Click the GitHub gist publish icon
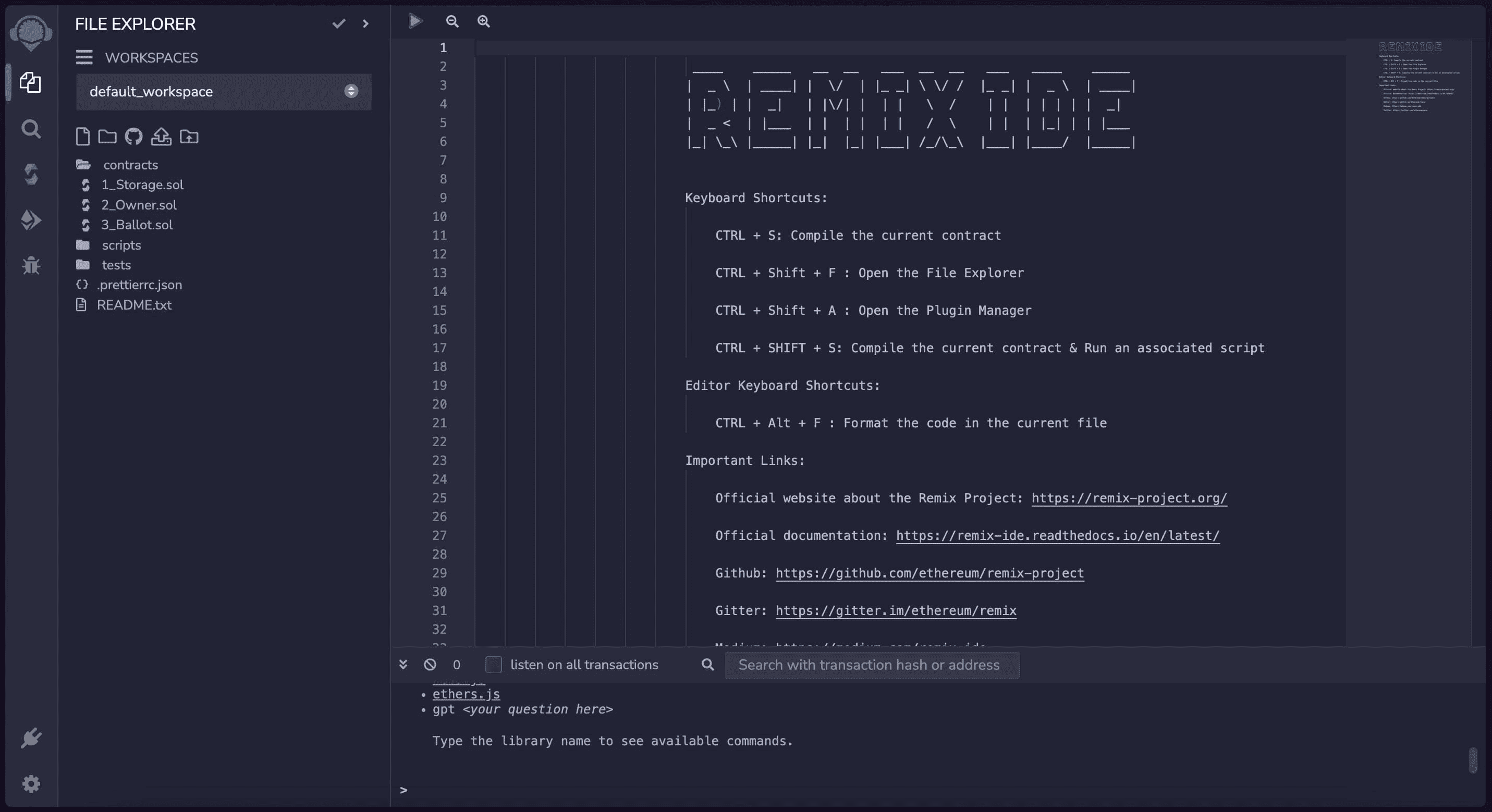Image resolution: width=1492 pixels, height=812 pixels. click(134, 137)
